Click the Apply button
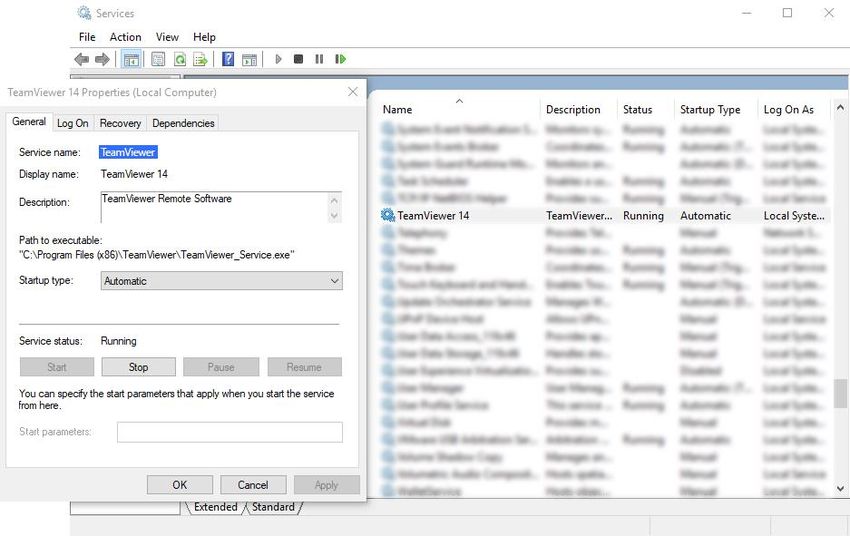The image size is (850, 536). (x=326, y=485)
